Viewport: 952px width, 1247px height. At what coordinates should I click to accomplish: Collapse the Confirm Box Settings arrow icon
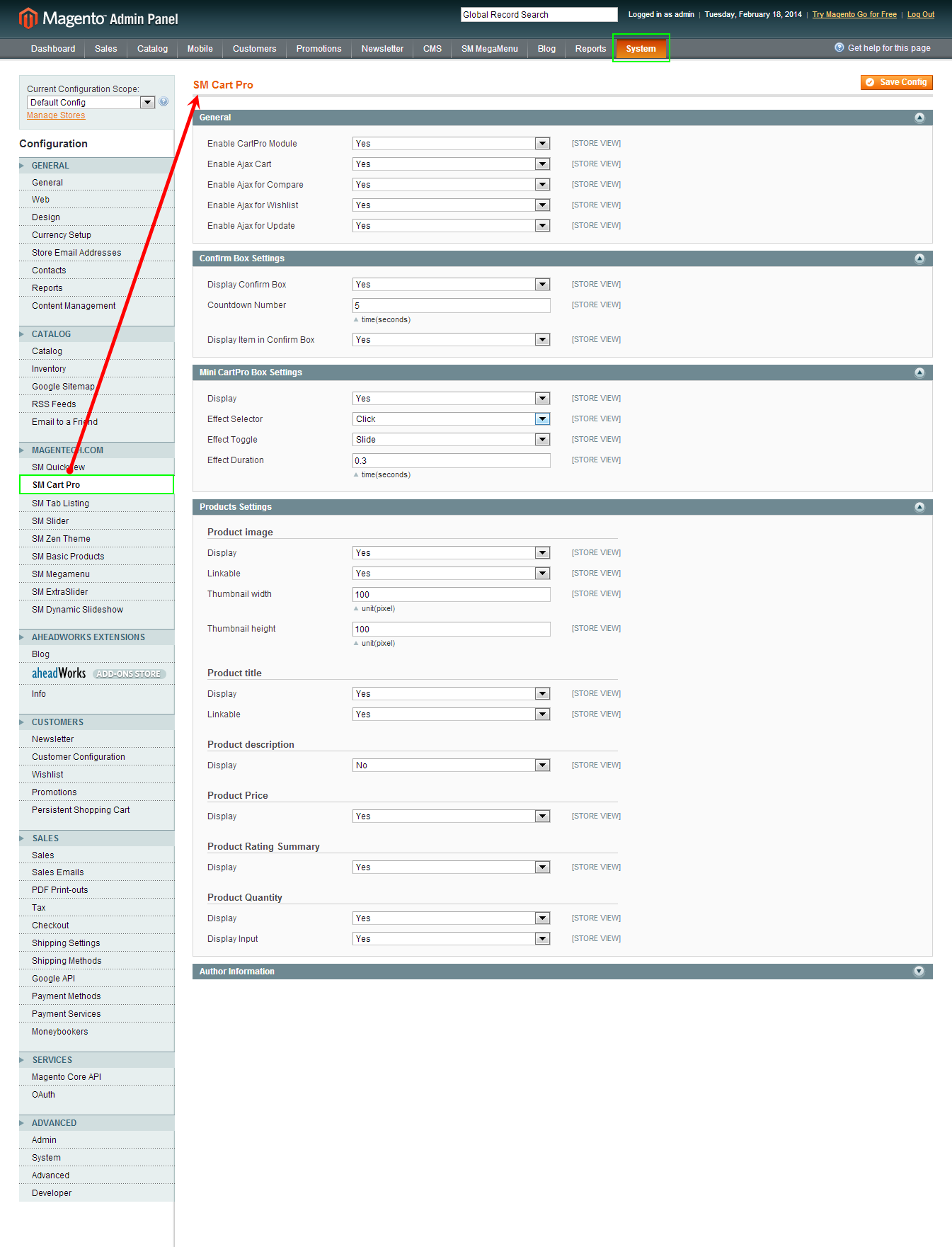point(919,258)
